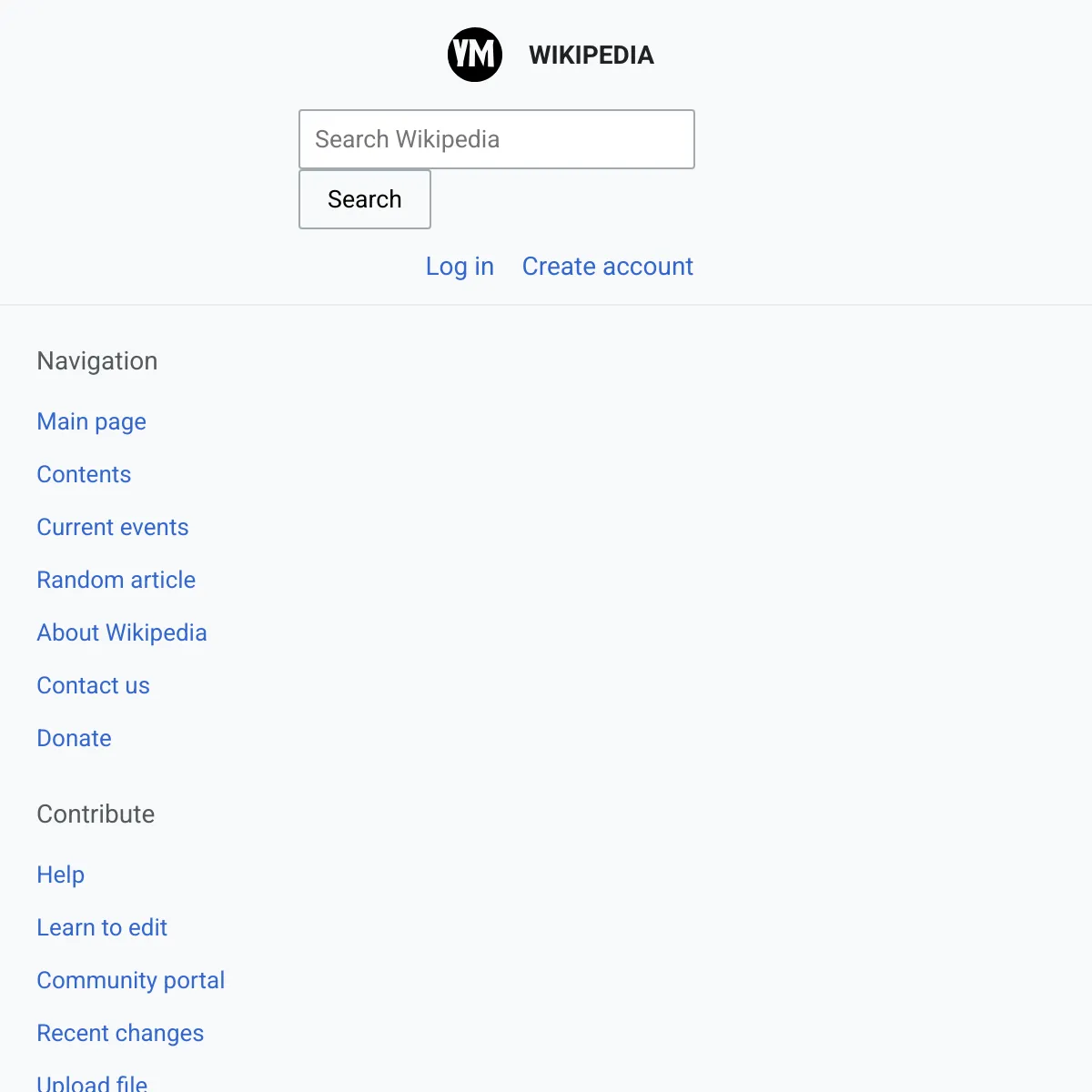This screenshot has width=1092, height=1092.
Task: Click the WIKIPEDIA title text
Action: (591, 56)
